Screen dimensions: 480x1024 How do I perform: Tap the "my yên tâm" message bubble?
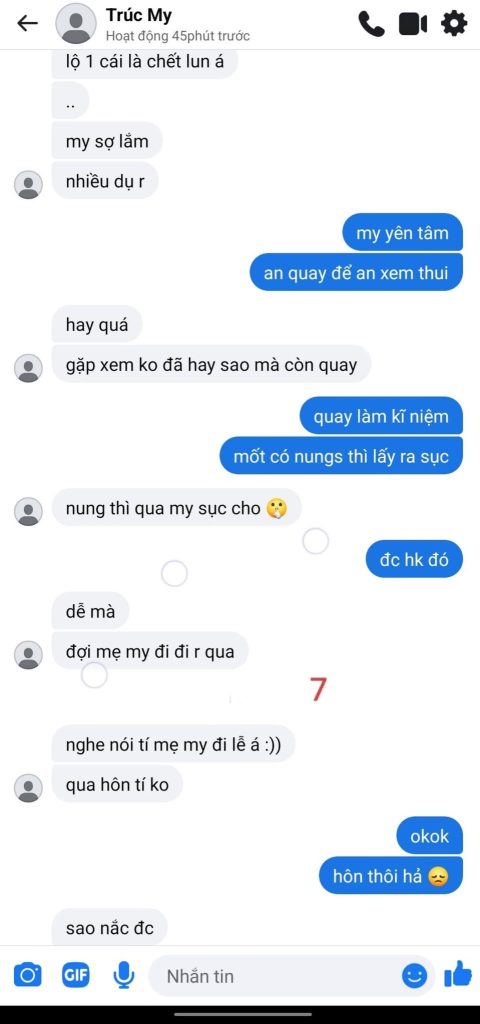(402, 233)
